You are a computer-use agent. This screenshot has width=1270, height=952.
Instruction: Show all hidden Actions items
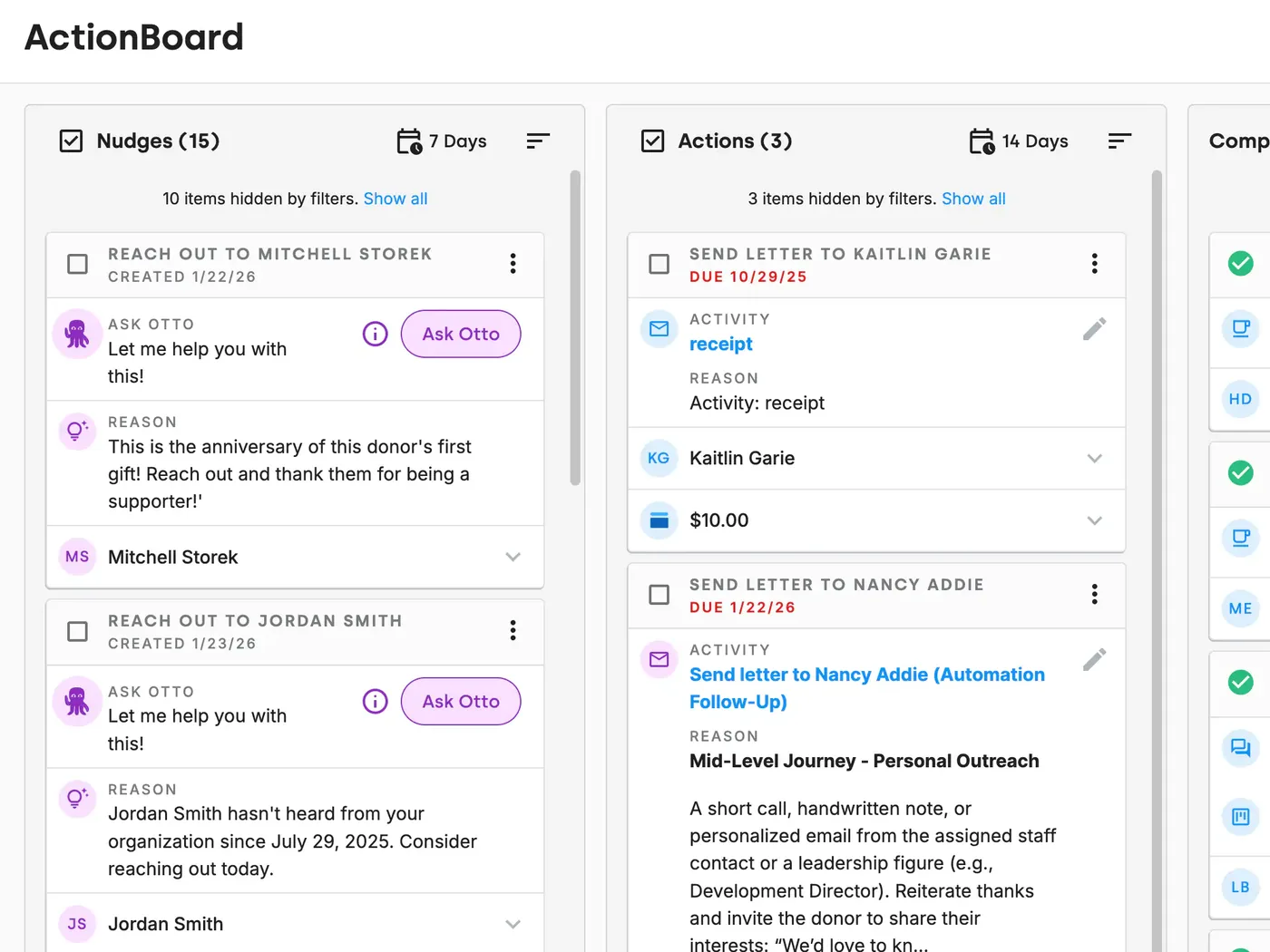coord(973,199)
